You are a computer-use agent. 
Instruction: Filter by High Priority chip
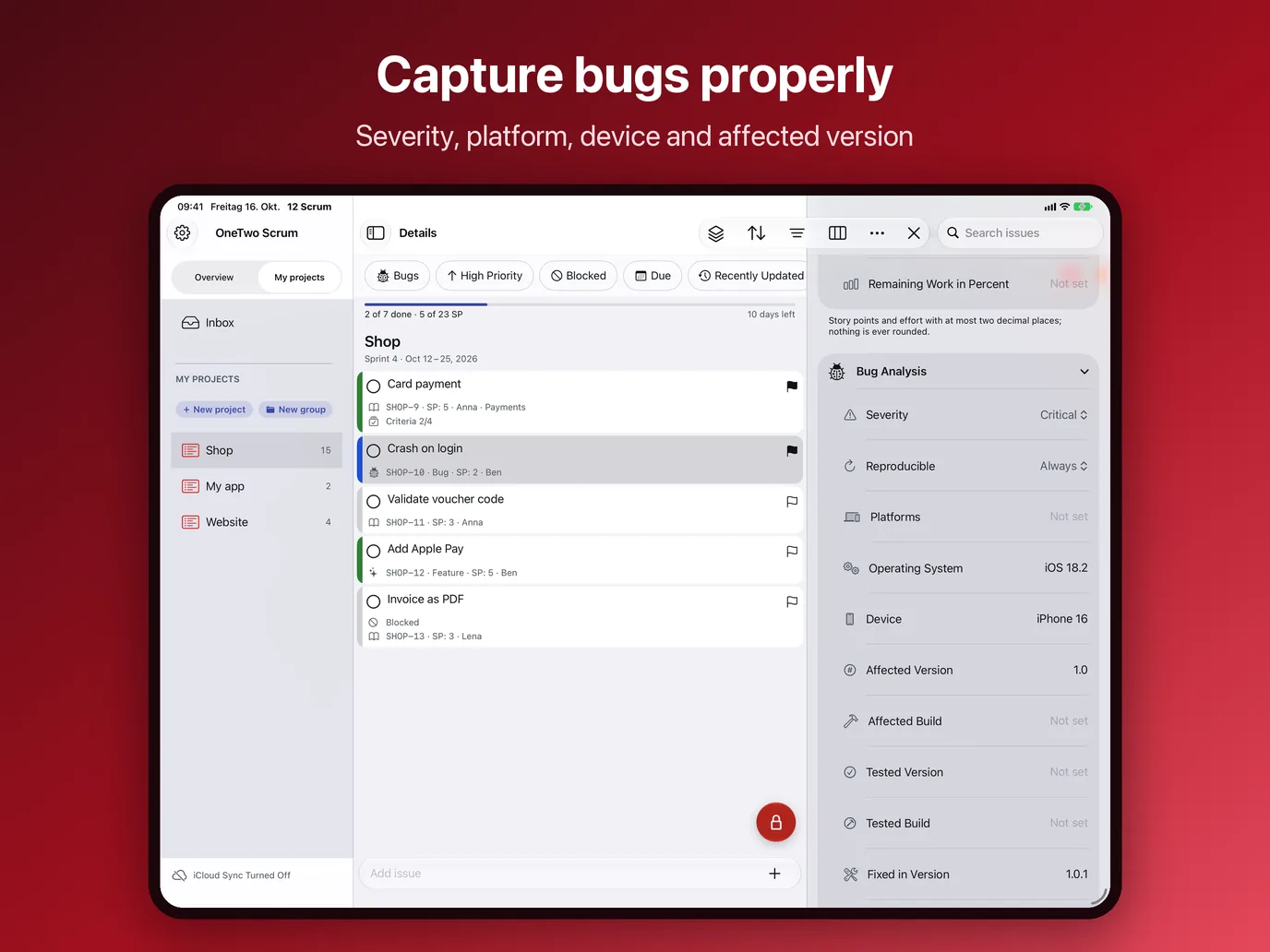[485, 276]
